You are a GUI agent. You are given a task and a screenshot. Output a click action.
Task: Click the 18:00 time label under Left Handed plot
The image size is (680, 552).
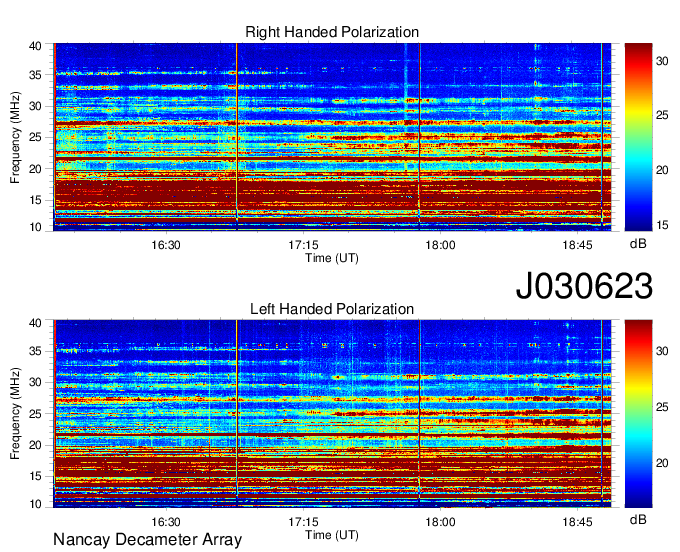[x=440, y=522]
